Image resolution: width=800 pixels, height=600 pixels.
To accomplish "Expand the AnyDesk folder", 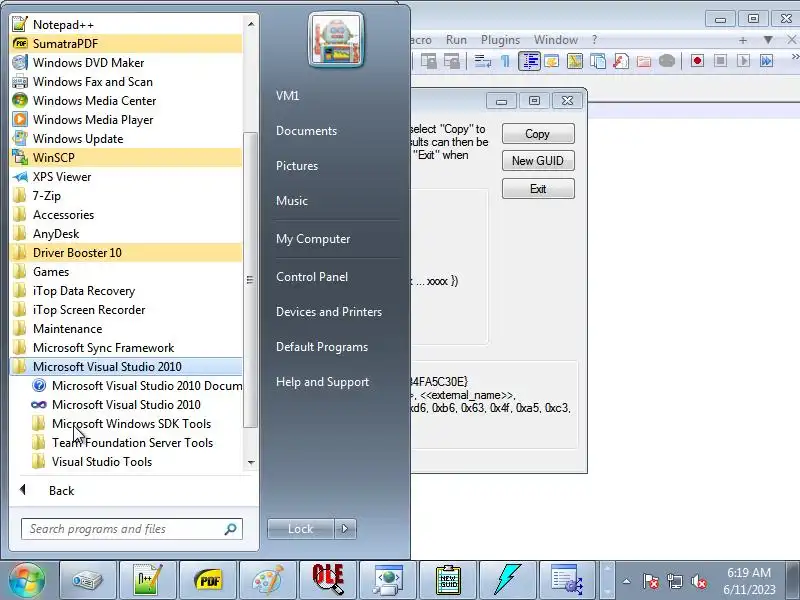I will 126,234.
